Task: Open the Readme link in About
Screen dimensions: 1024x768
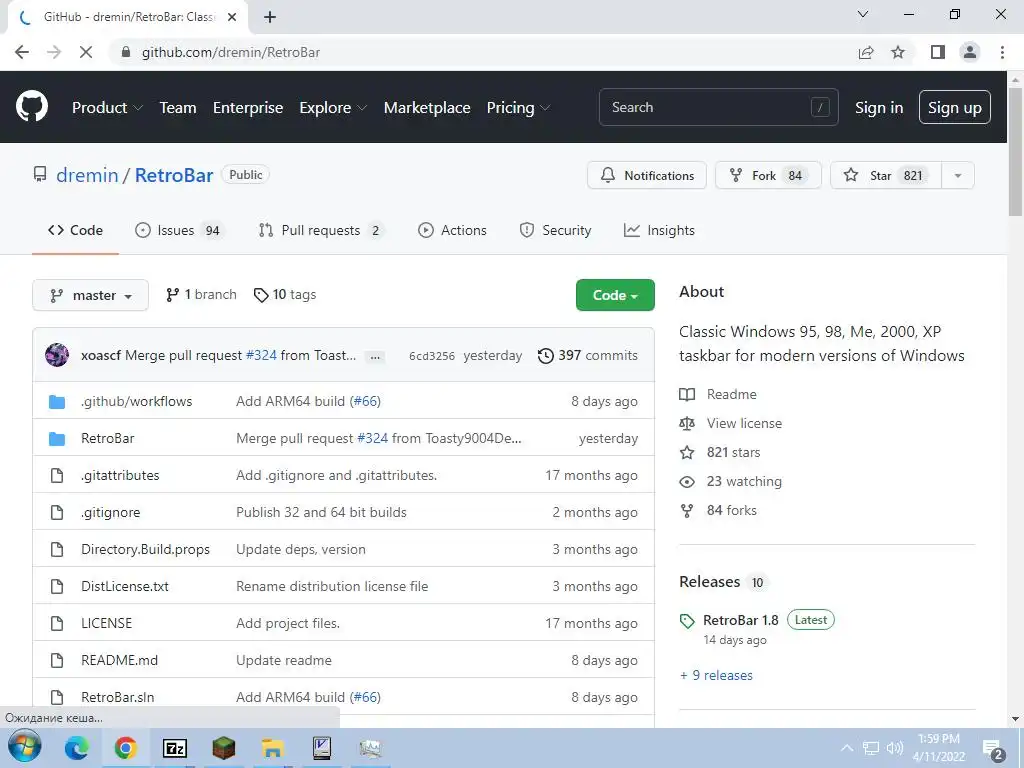Action: [718, 394]
